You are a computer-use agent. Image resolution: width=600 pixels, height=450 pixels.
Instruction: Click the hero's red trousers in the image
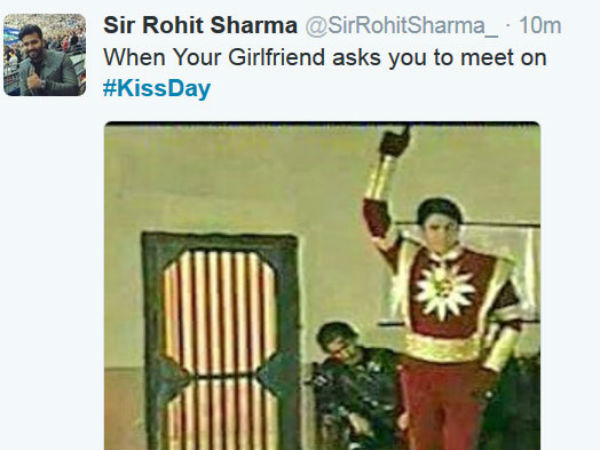click(x=440, y=406)
